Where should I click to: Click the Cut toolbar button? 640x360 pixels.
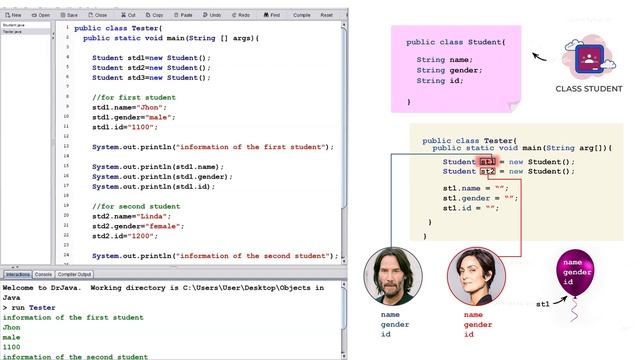(128, 15)
